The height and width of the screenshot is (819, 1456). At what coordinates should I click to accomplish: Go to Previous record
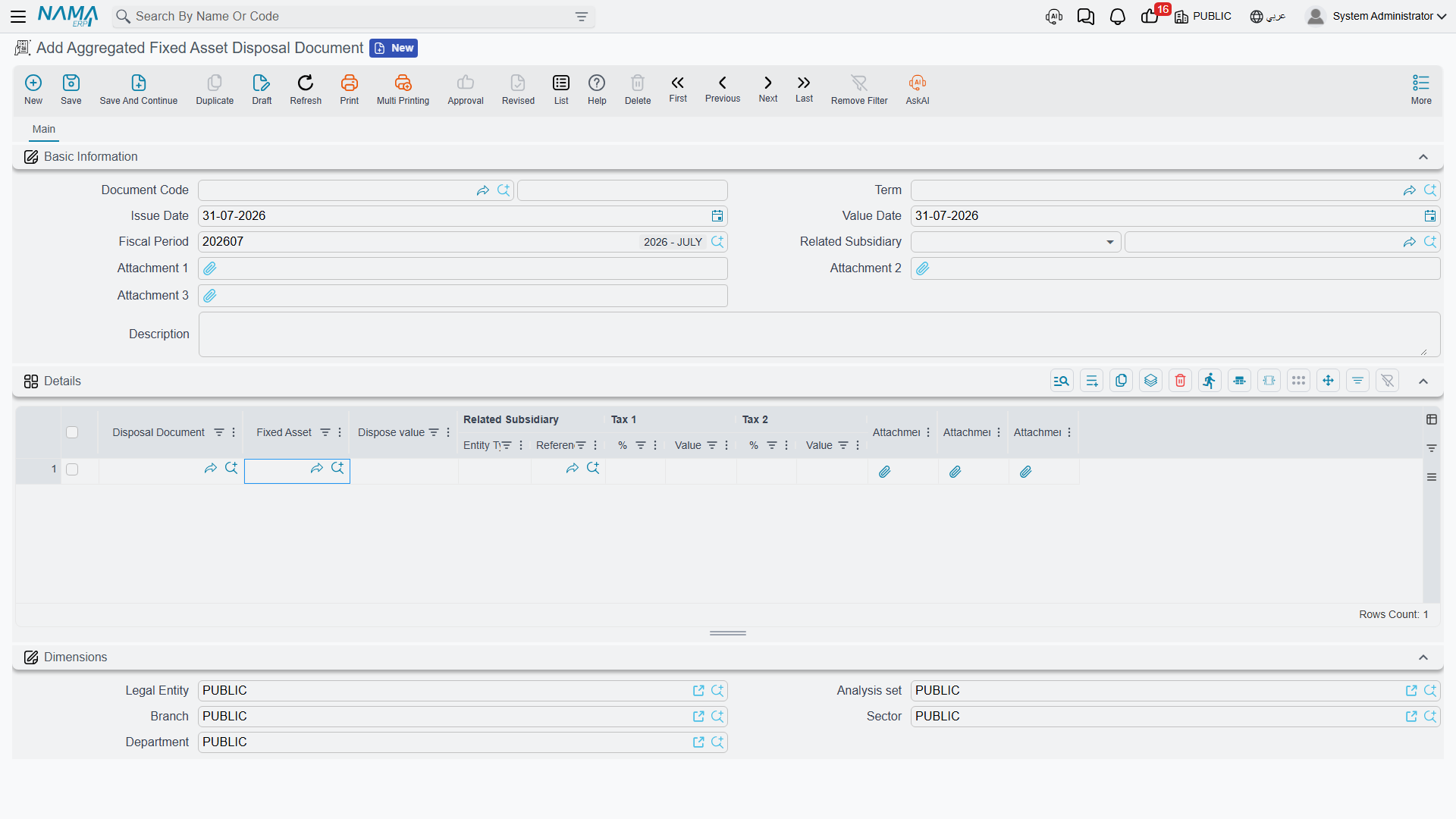723,89
